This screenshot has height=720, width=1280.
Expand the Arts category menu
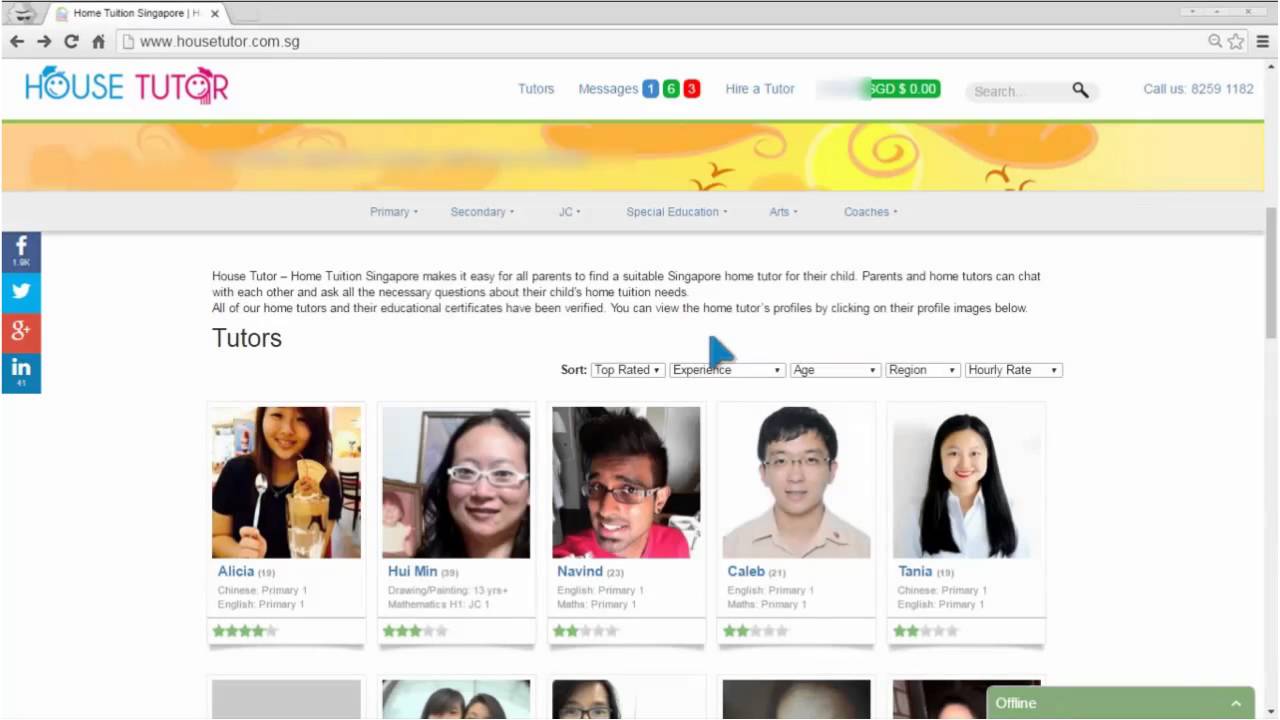click(783, 212)
